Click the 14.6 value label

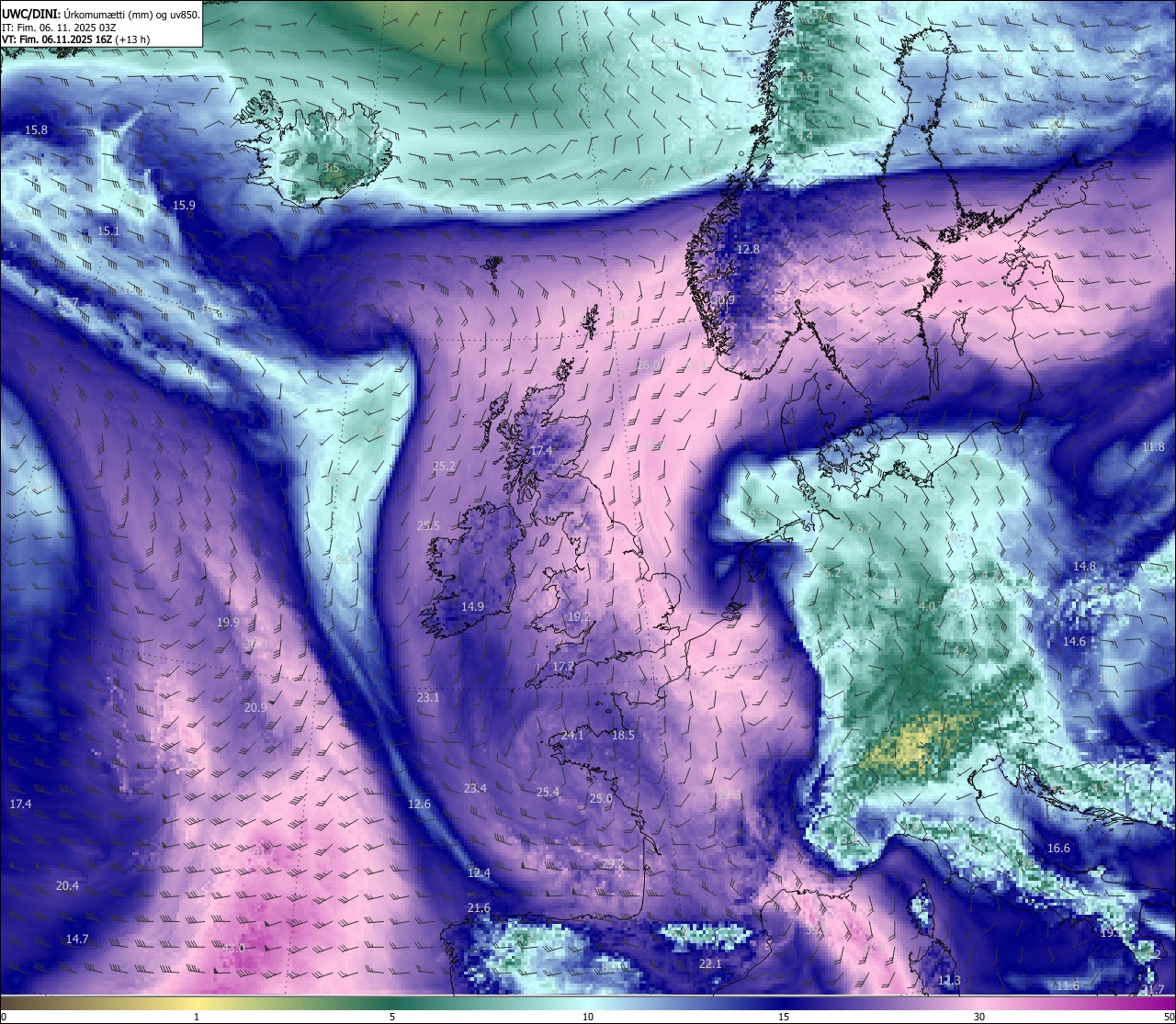click(x=1074, y=642)
